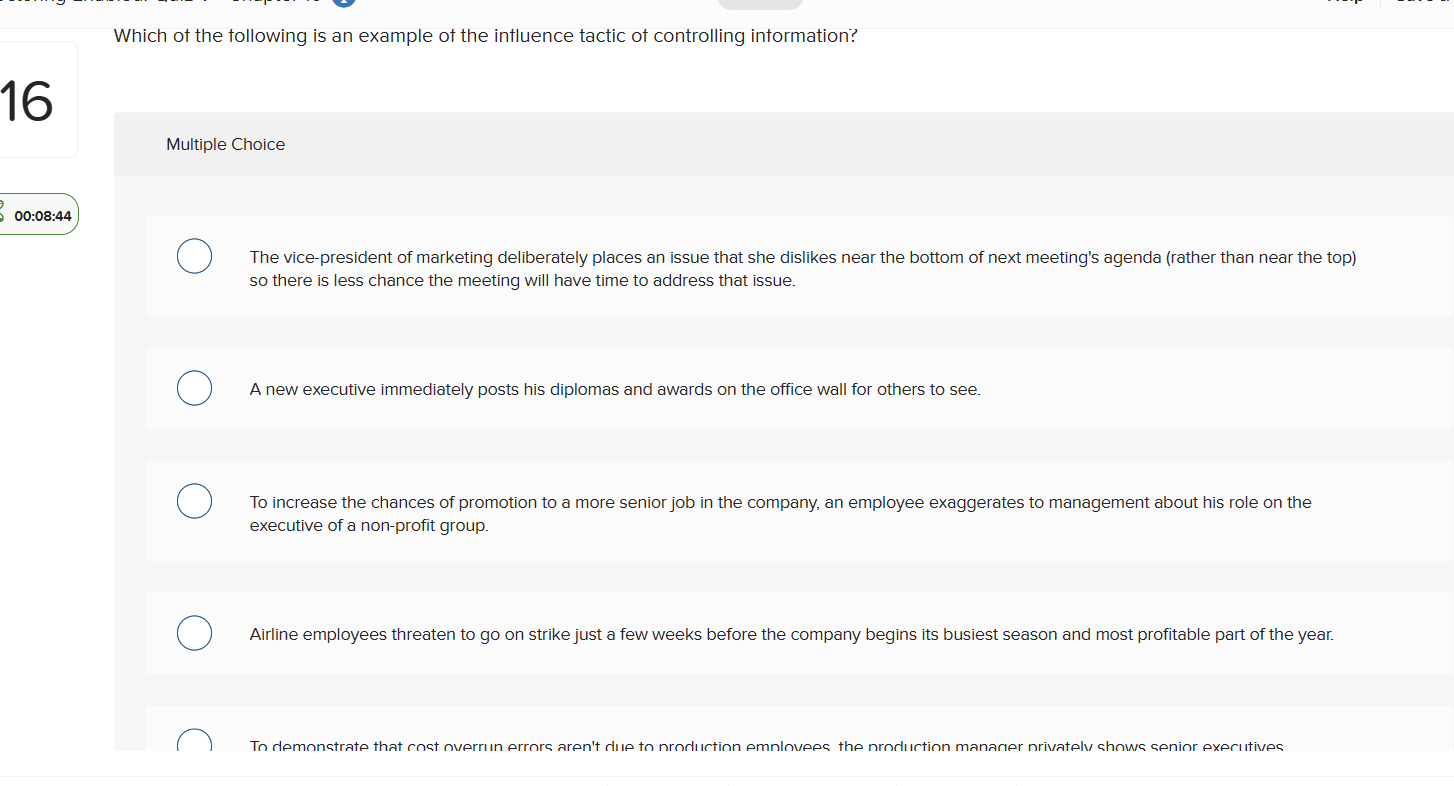Pick the exaggerated non-profit role radio option
This screenshot has height=786, width=1454.
coord(194,501)
